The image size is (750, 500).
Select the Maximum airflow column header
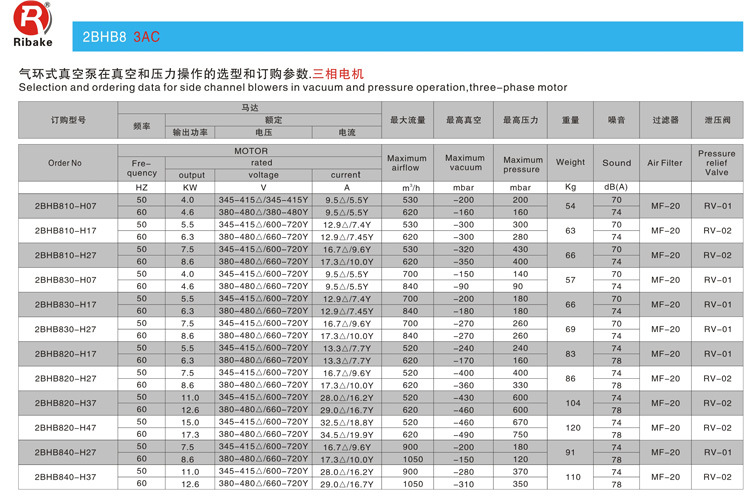(x=406, y=163)
